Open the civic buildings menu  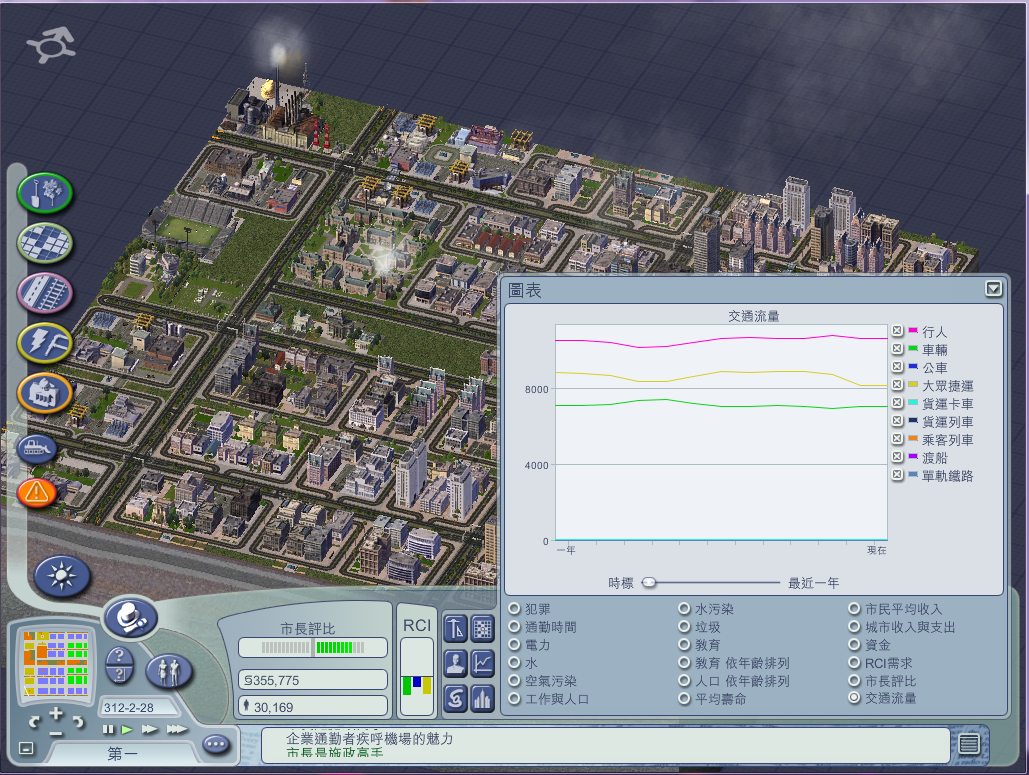coord(45,393)
